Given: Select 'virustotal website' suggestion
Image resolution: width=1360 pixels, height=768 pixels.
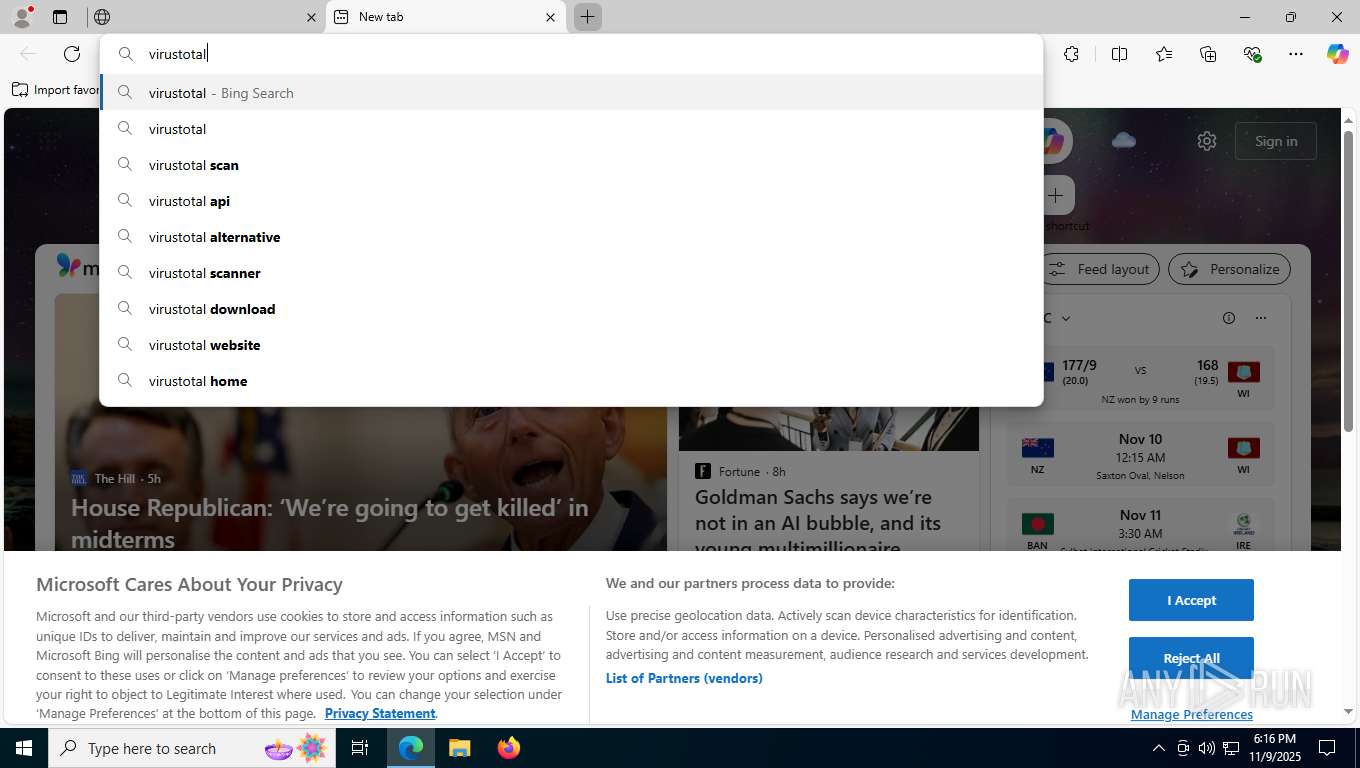Looking at the screenshot, I should 571,345.
